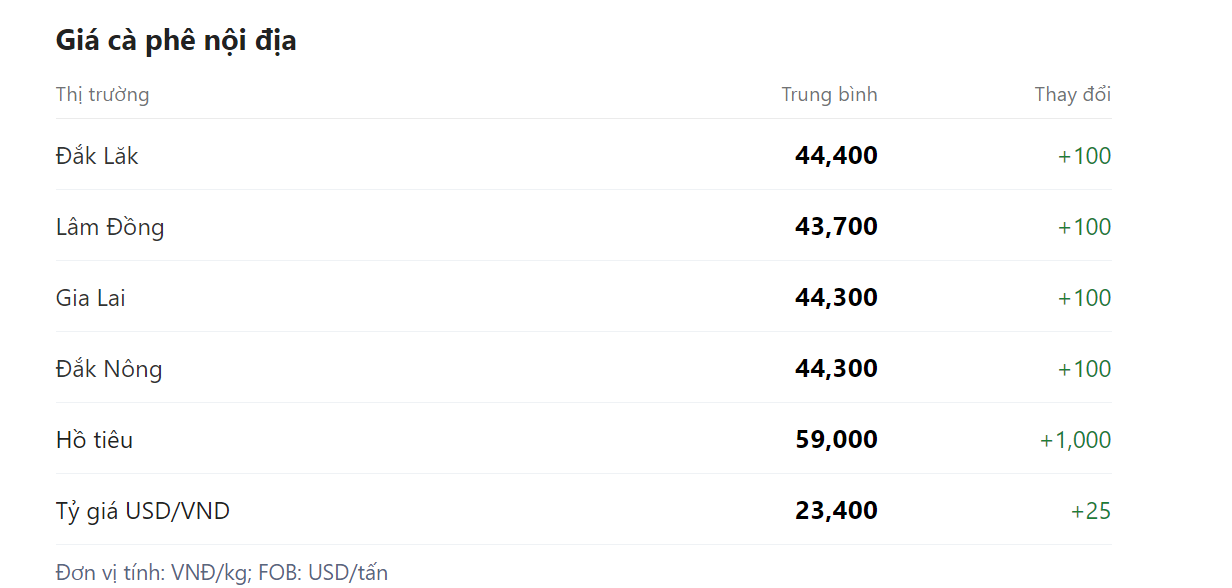This screenshot has height=588, width=1232.
Task: Click Đắk Nông average price 44,300
Action: [x=836, y=369]
